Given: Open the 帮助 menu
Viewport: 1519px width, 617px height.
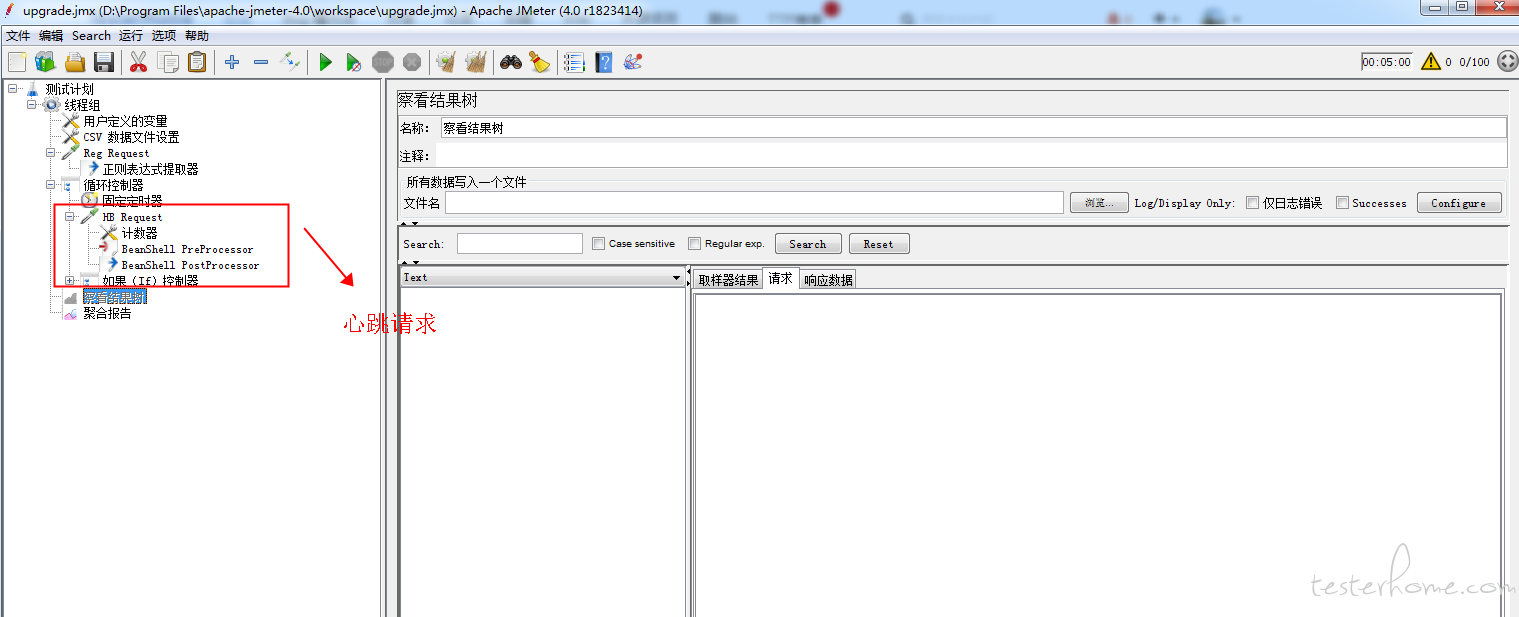Looking at the screenshot, I should coord(197,36).
